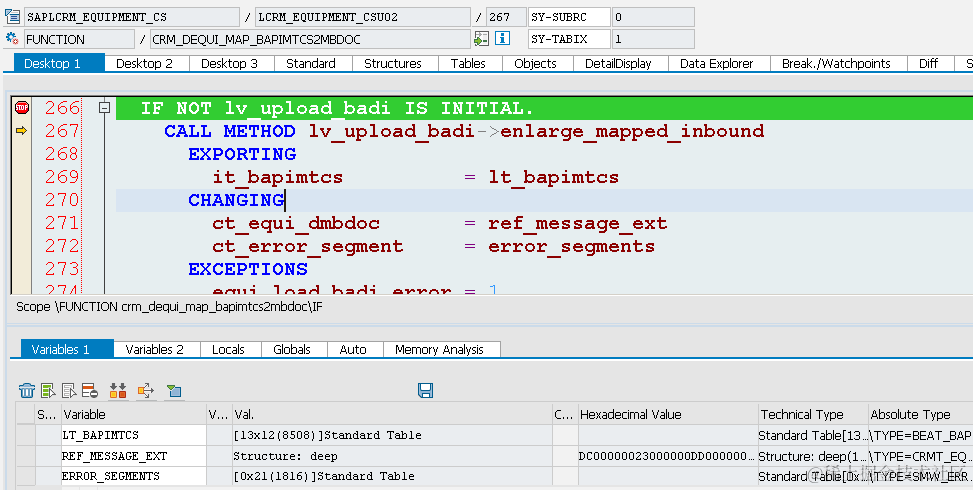Viewport: 973px width, 490px height.
Task: Click the 'Structure: deep' value cell
Action: pyautogui.click(x=391, y=456)
